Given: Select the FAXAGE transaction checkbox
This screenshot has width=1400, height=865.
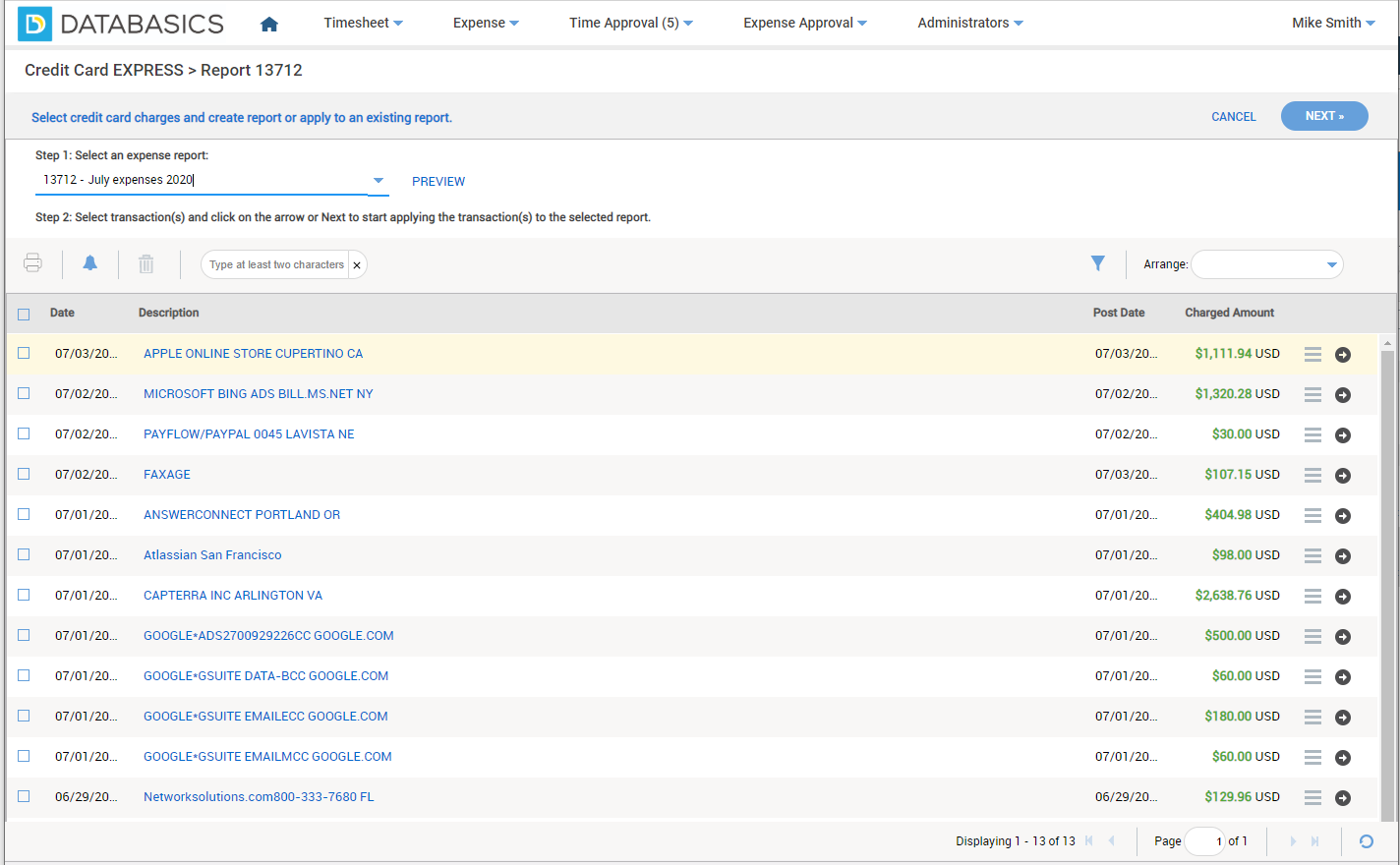Looking at the screenshot, I should [24, 474].
